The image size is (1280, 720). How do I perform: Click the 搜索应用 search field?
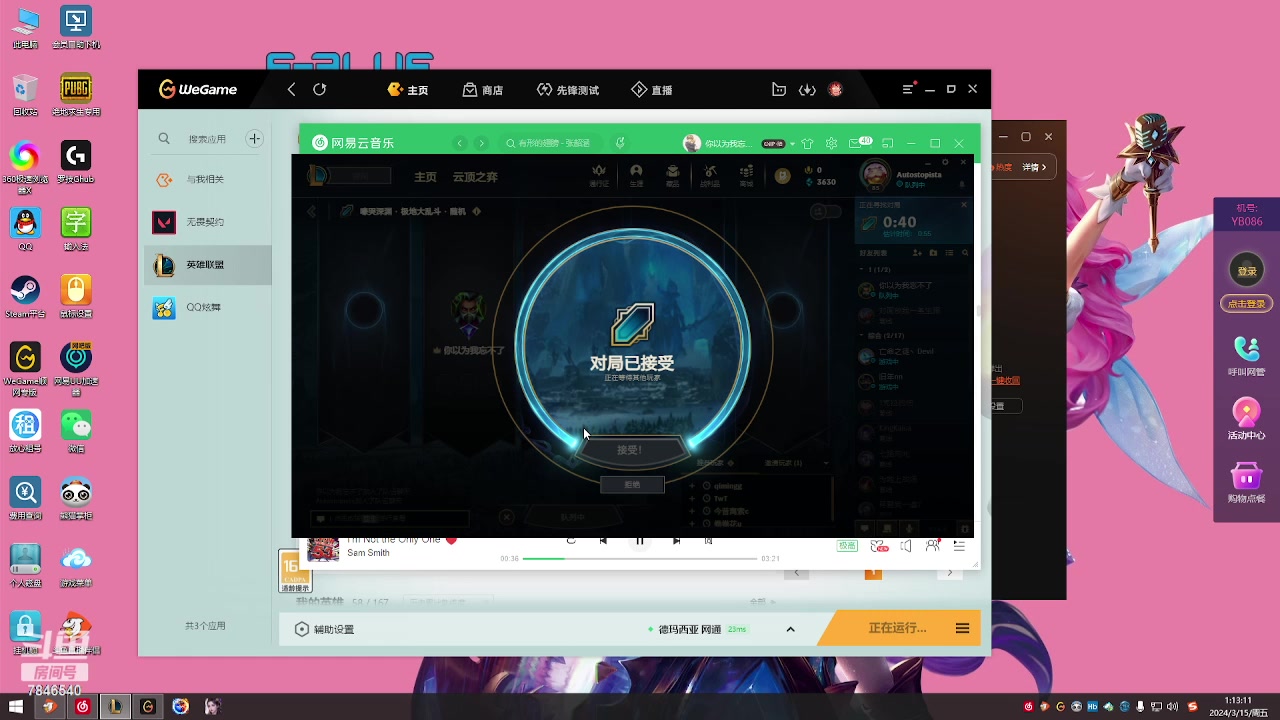tap(207, 139)
